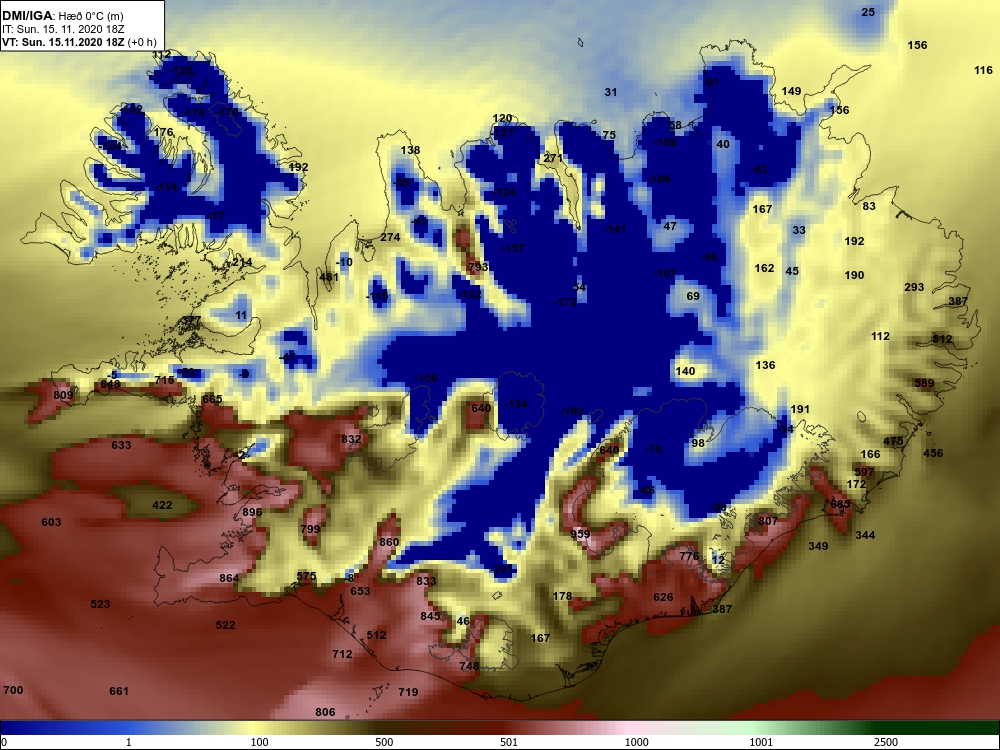The width and height of the screenshot is (1000, 750).
Task: Click the legend label '500'
Action: click(x=384, y=742)
